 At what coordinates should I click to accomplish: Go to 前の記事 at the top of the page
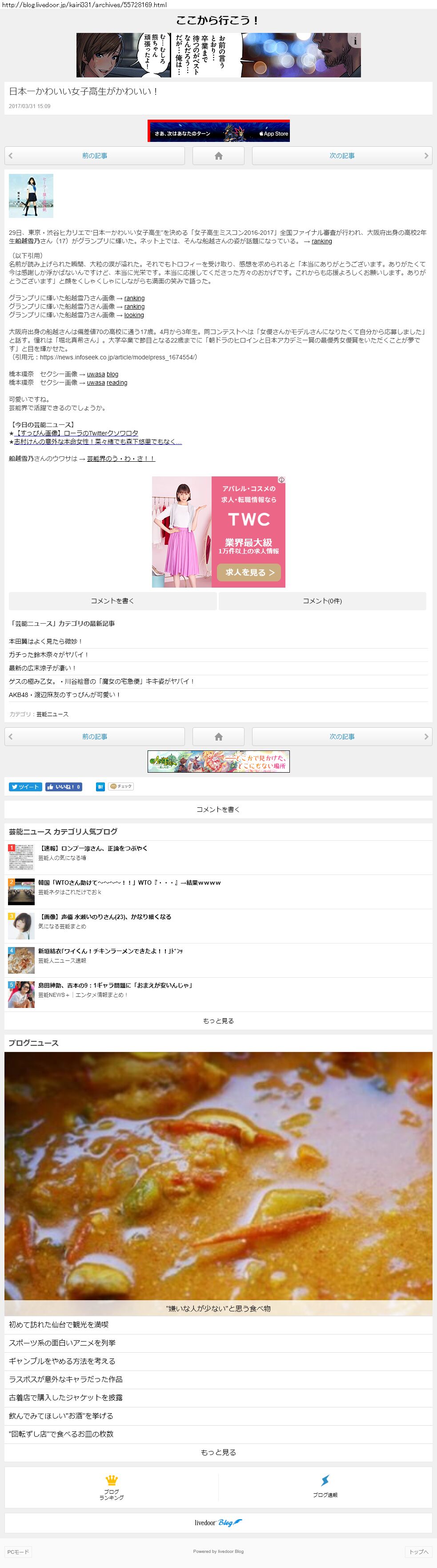click(x=94, y=156)
